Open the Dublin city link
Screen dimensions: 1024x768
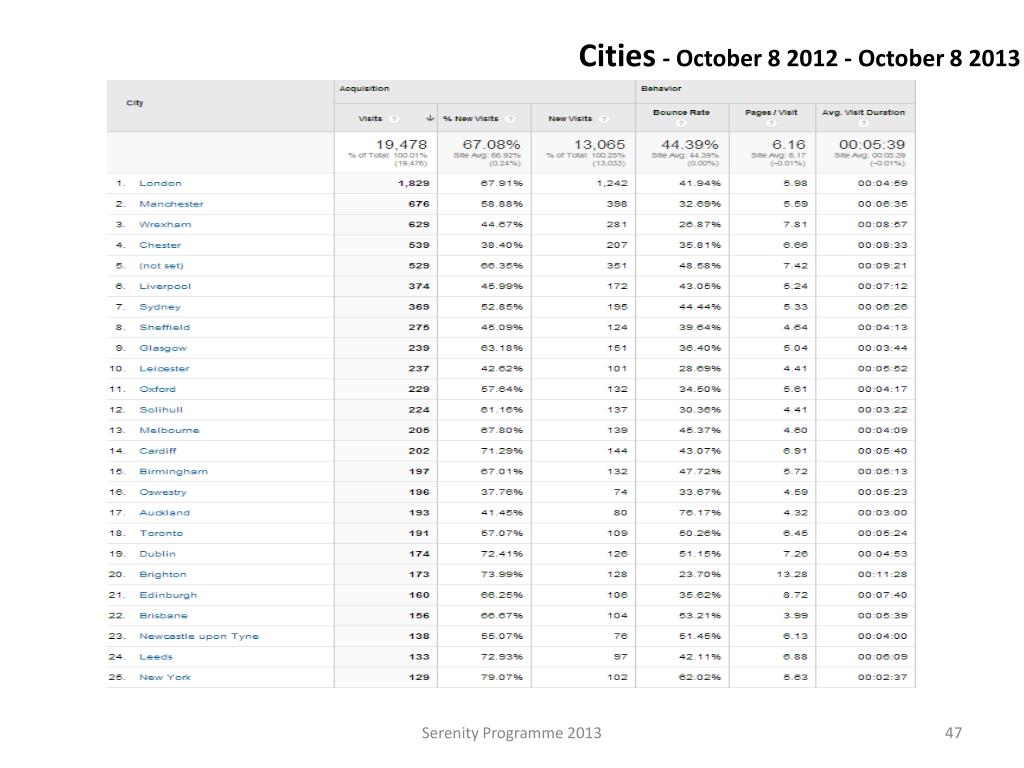point(157,554)
